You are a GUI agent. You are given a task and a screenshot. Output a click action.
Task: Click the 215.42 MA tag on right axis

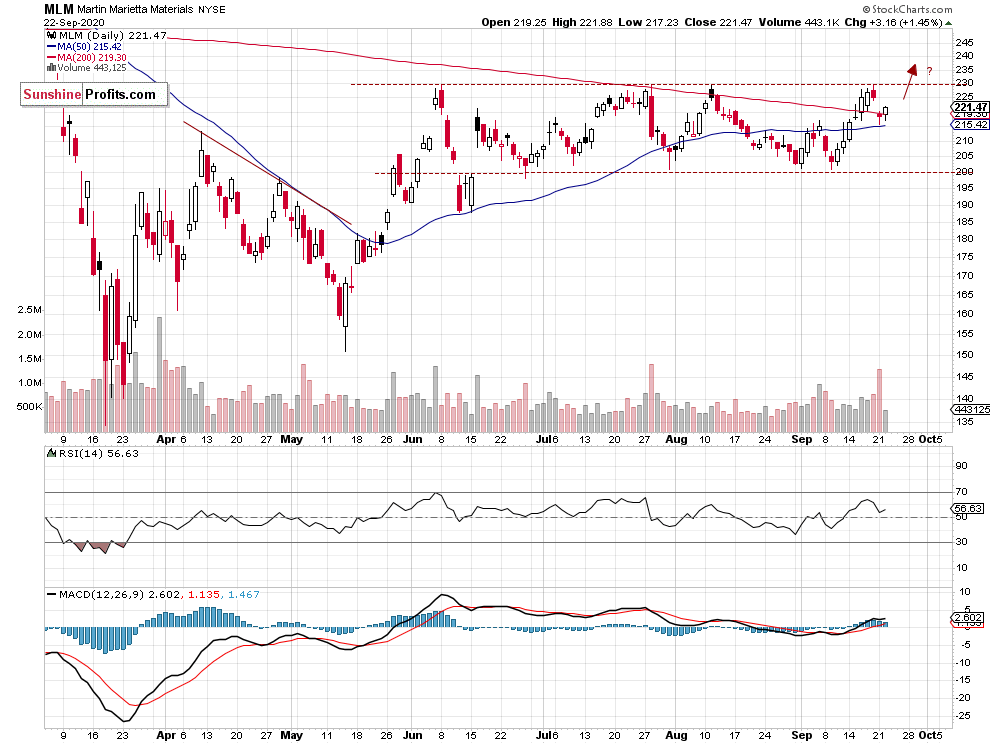click(x=971, y=124)
